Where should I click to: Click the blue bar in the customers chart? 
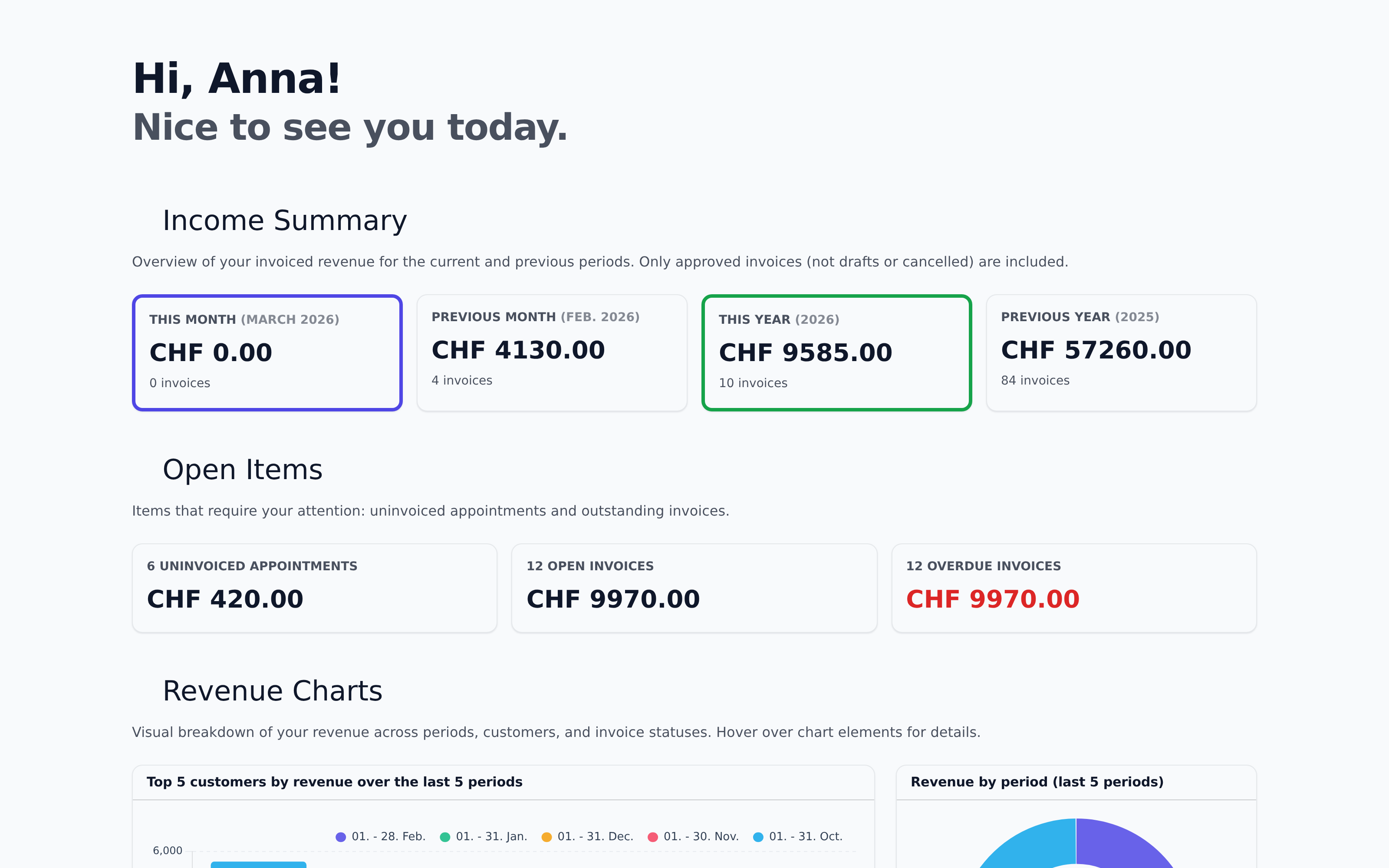258,865
